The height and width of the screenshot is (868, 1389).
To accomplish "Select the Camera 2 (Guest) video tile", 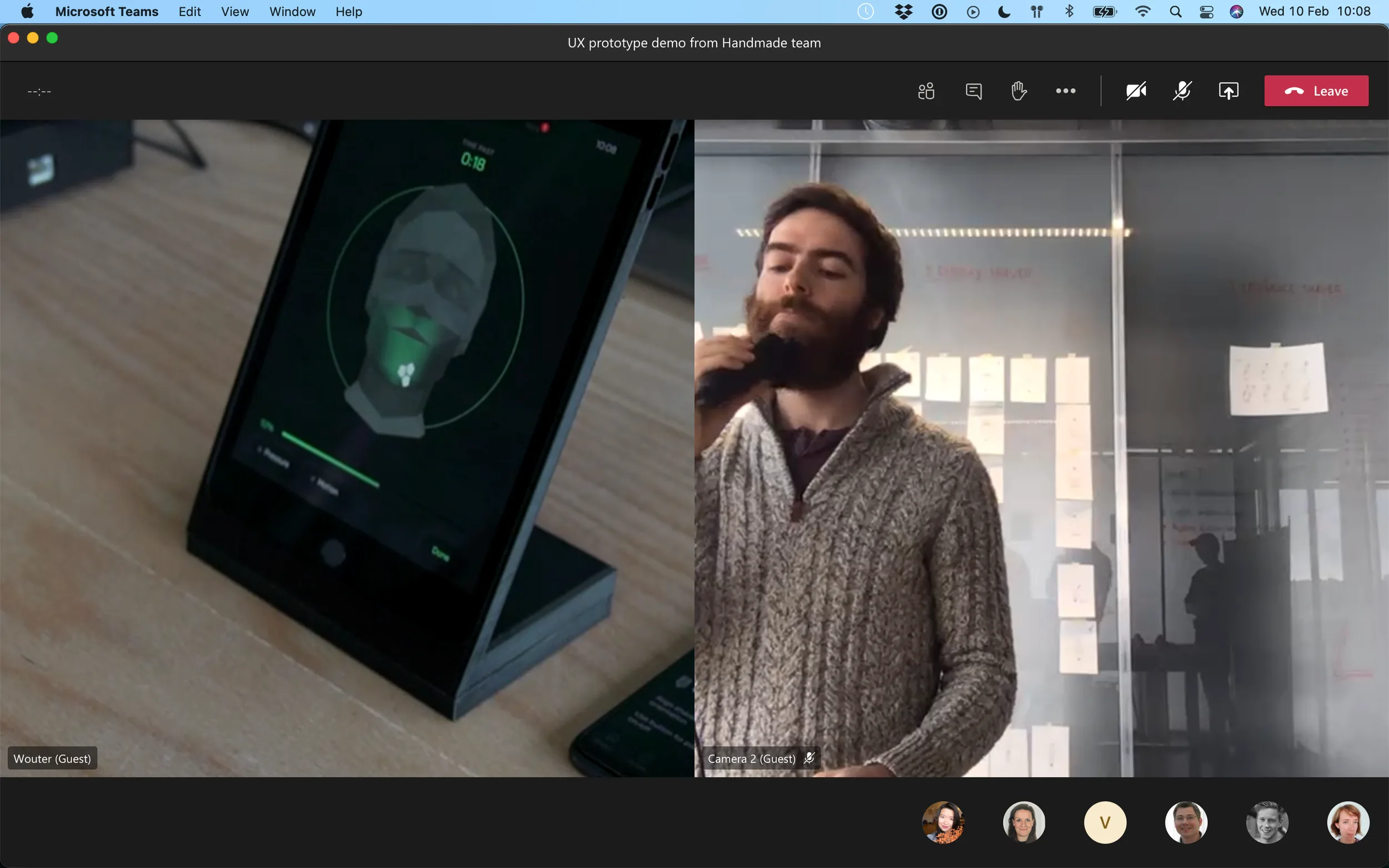I will (1042, 448).
